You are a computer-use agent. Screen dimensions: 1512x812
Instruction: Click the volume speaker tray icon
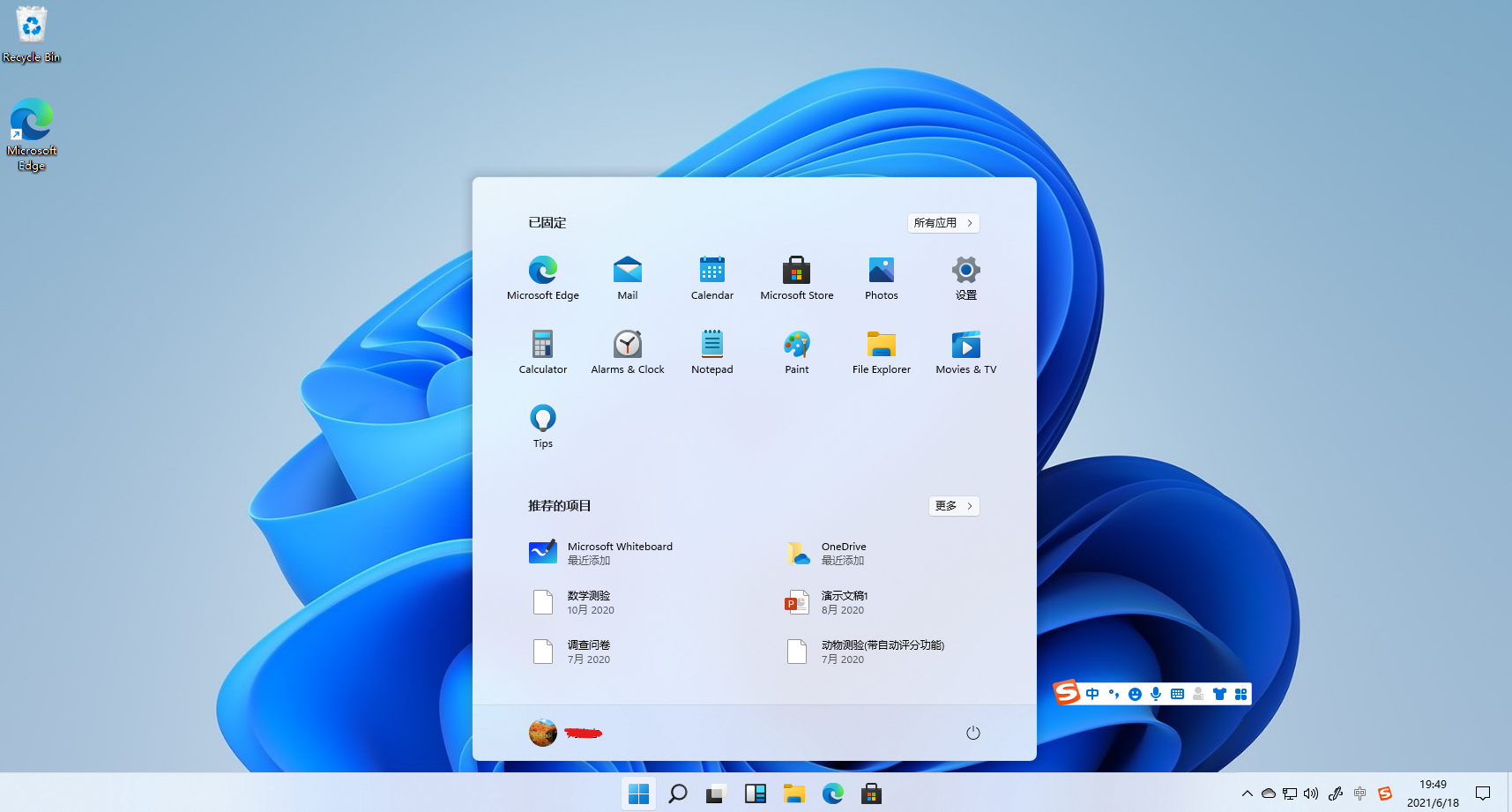[x=1311, y=793]
